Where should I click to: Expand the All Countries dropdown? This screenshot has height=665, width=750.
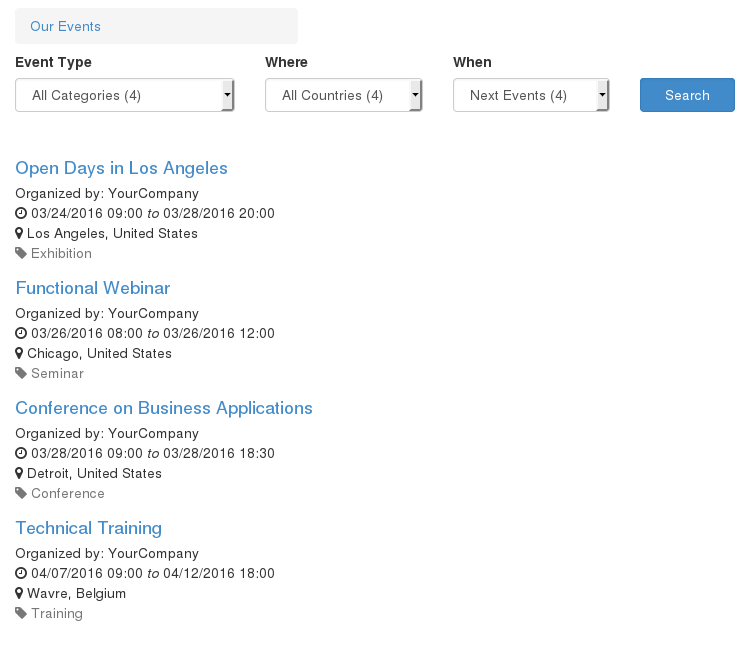click(x=343, y=96)
